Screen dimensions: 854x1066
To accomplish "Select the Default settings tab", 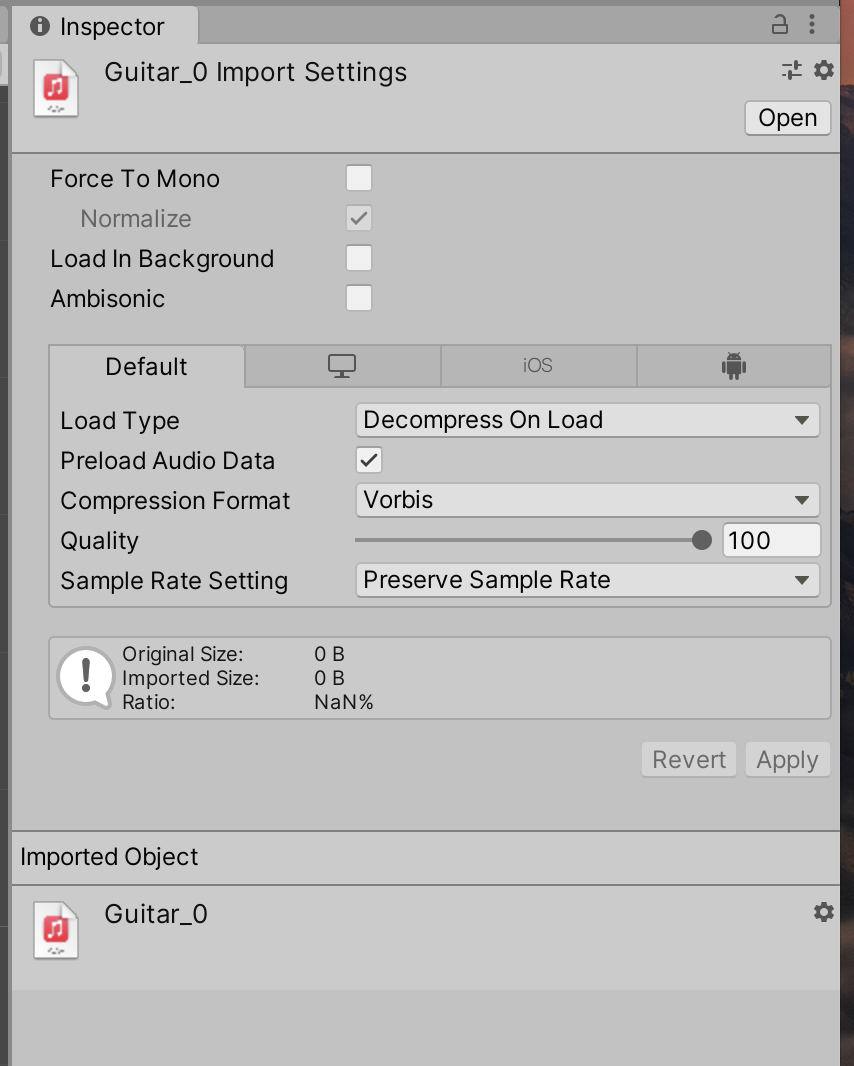I will click(x=146, y=367).
